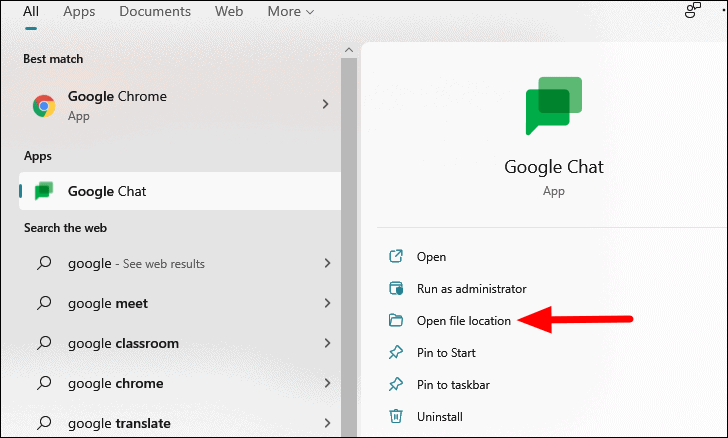Select the All search tab
The width and height of the screenshot is (728, 438).
(31, 11)
